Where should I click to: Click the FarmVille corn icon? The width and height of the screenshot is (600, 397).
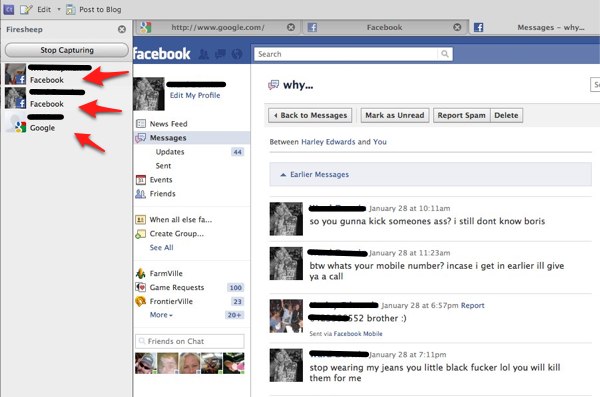tap(141, 273)
